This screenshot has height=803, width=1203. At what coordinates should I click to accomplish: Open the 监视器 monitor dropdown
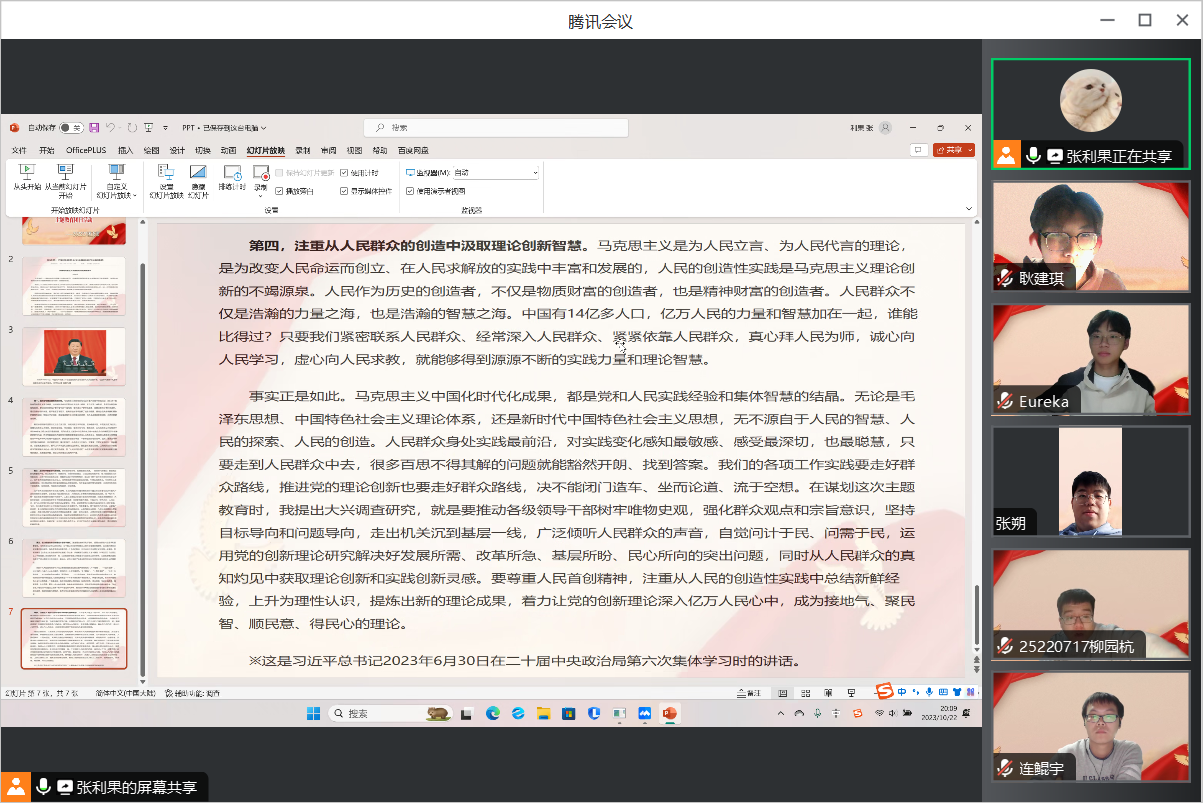point(495,173)
